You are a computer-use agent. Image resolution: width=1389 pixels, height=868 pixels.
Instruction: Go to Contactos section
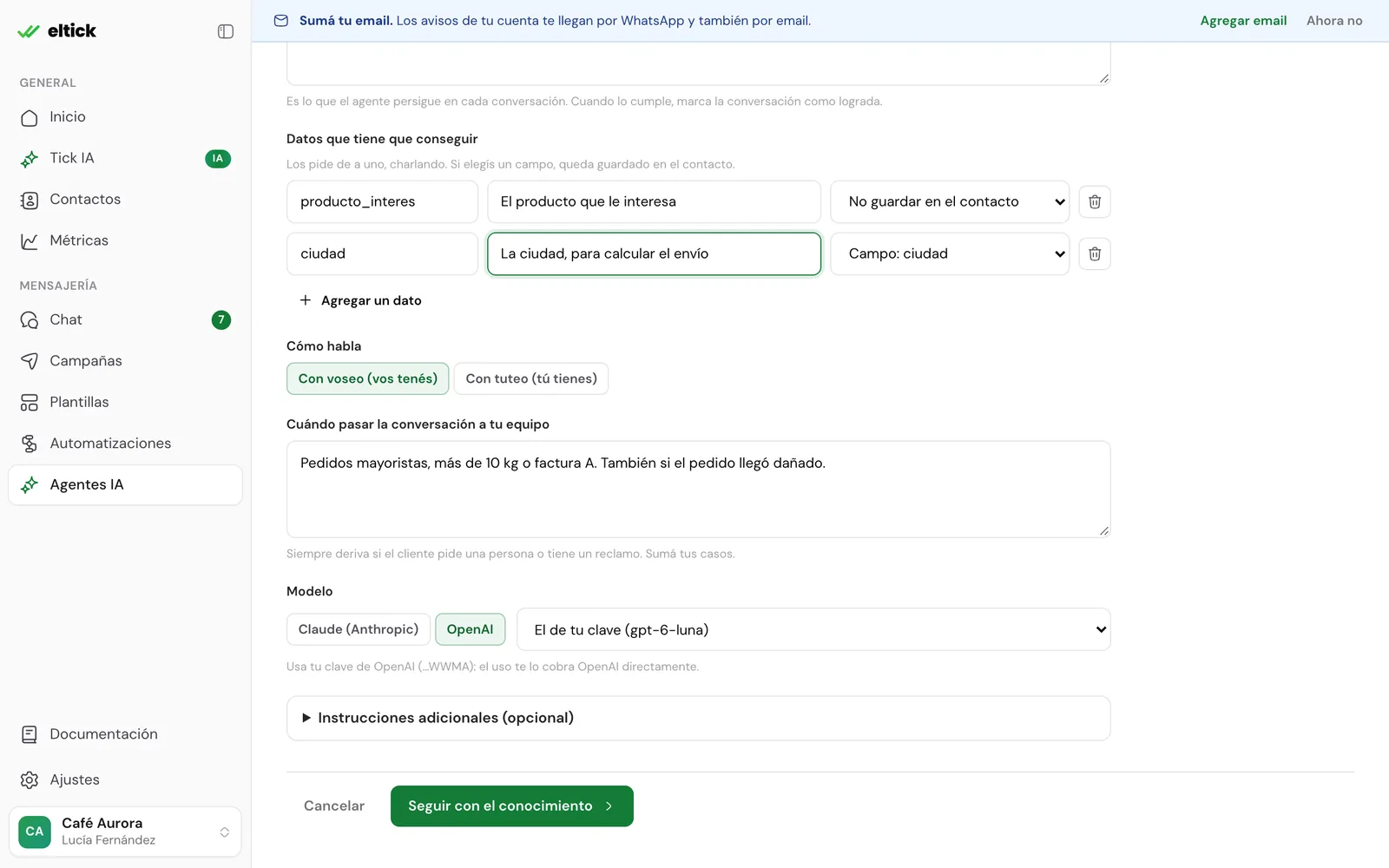pos(125,200)
